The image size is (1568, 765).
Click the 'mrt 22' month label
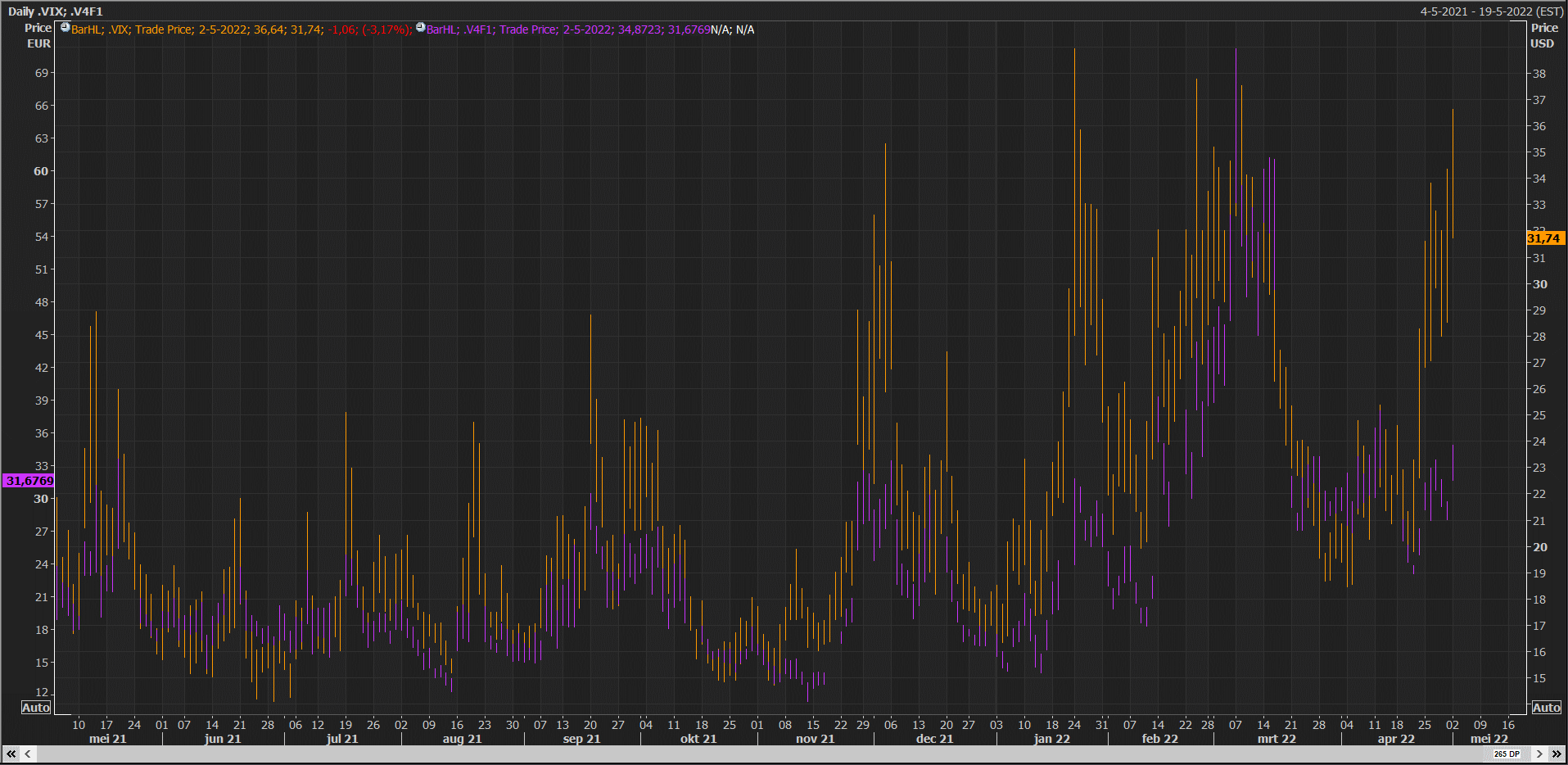pyautogui.click(x=1277, y=739)
